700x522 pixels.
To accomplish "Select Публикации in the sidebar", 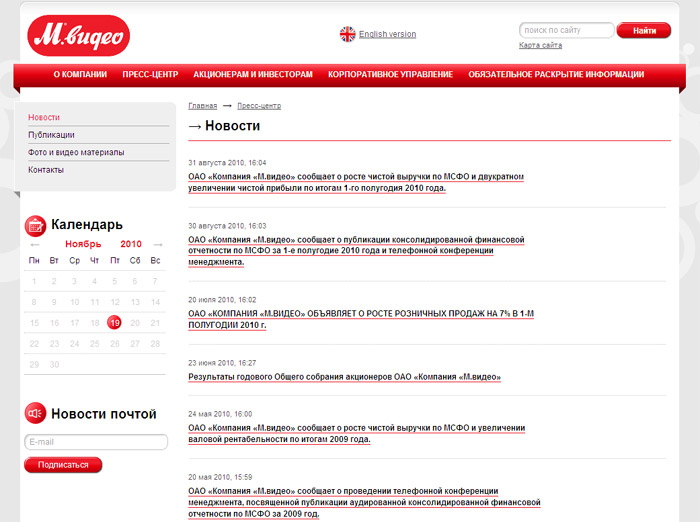I will (51, 135).
